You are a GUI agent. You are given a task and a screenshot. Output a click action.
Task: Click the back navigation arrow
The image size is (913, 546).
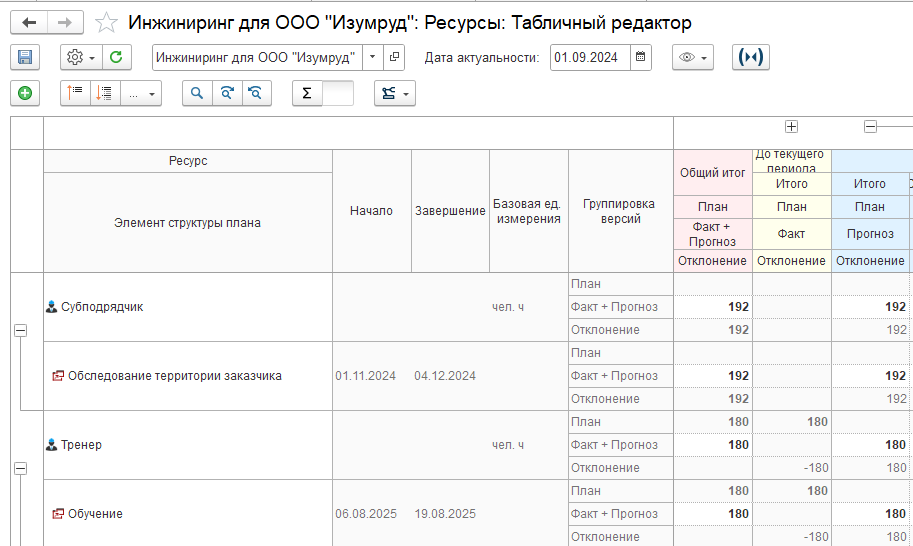(x=29, y=22)
